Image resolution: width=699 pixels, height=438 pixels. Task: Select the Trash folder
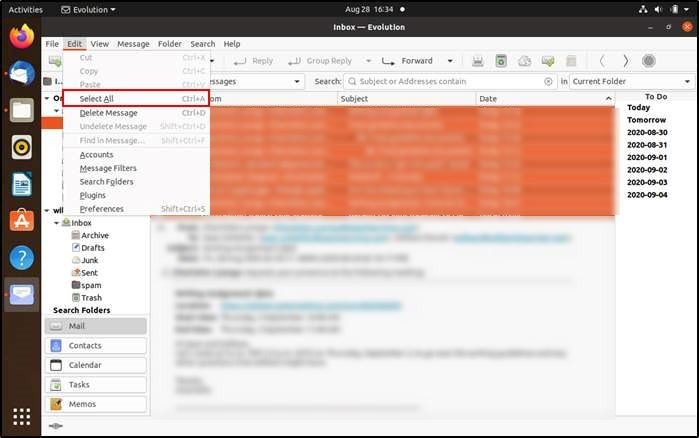pyautogui.click(x=87, y=298)
